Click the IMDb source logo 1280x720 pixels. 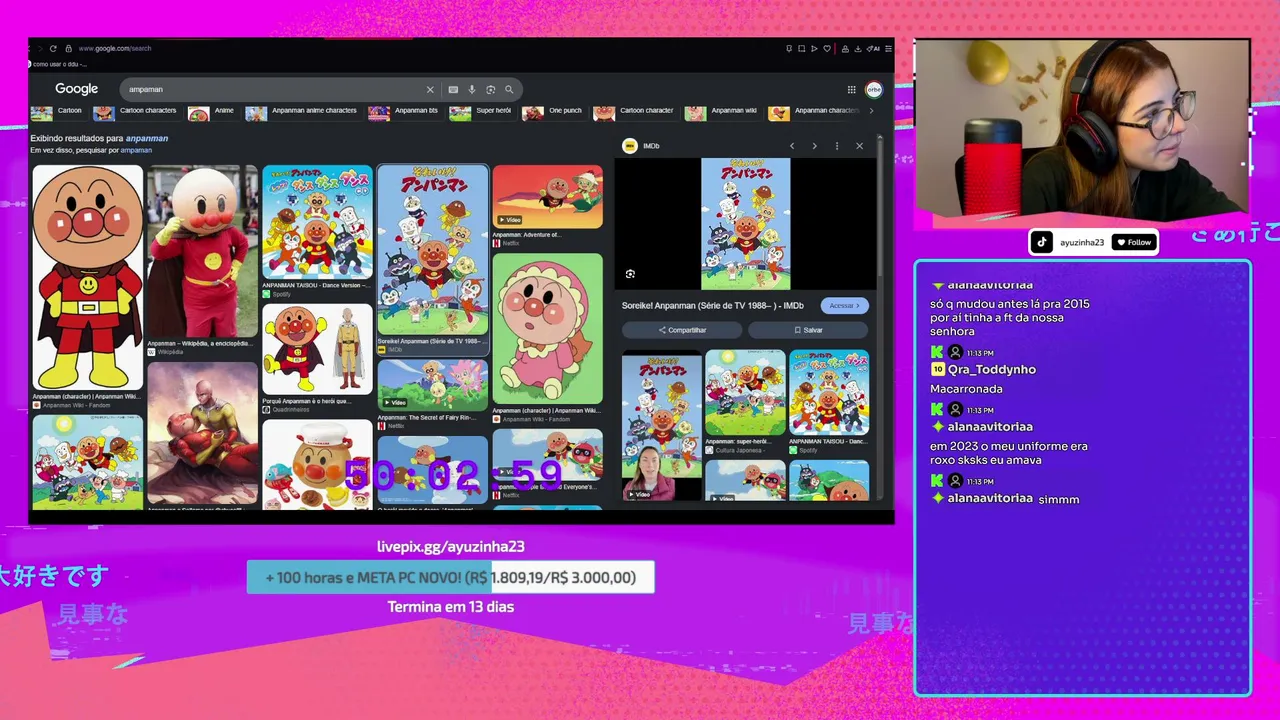(x=630, y=146)
